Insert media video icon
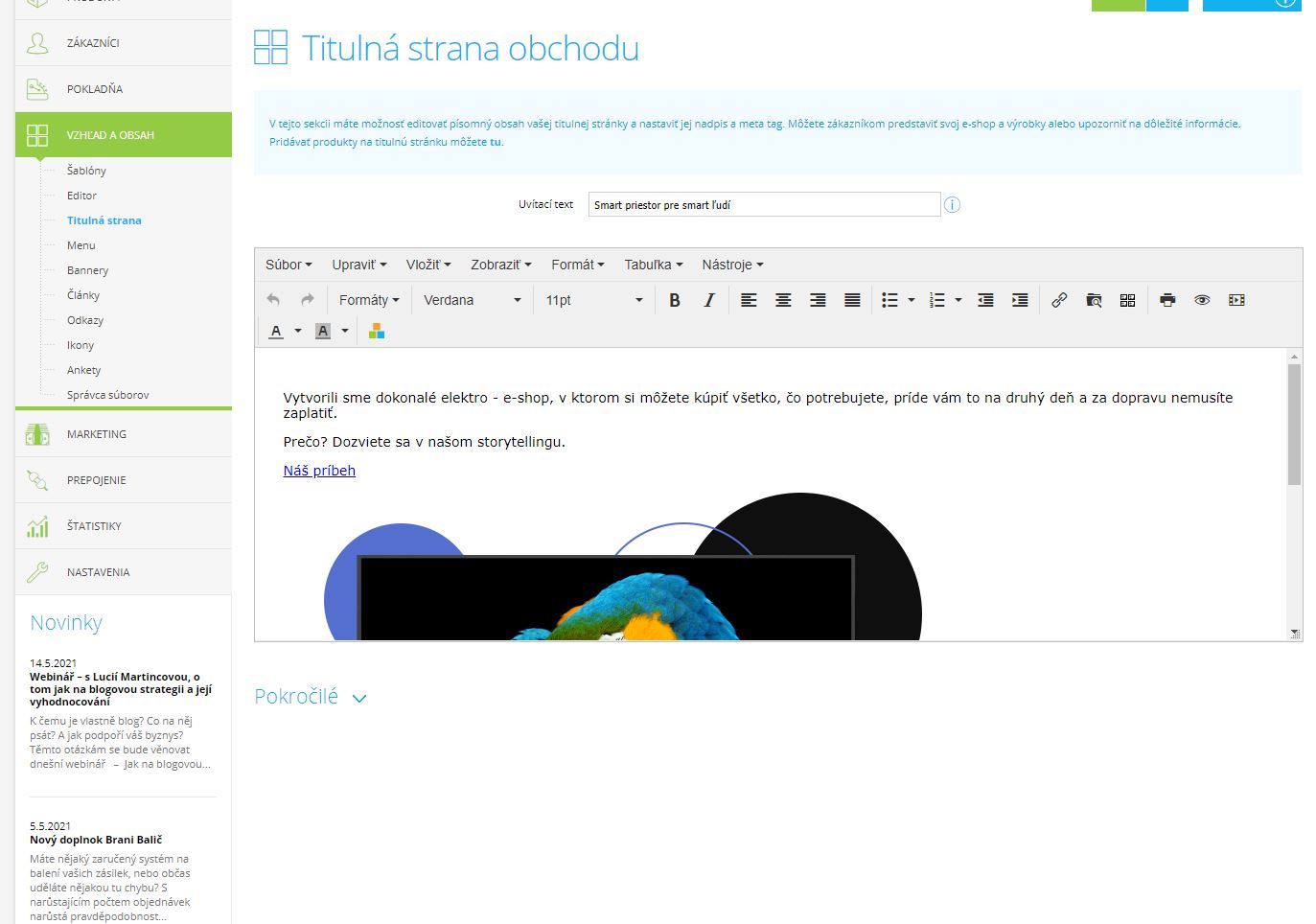 [x=1236, y=300]
